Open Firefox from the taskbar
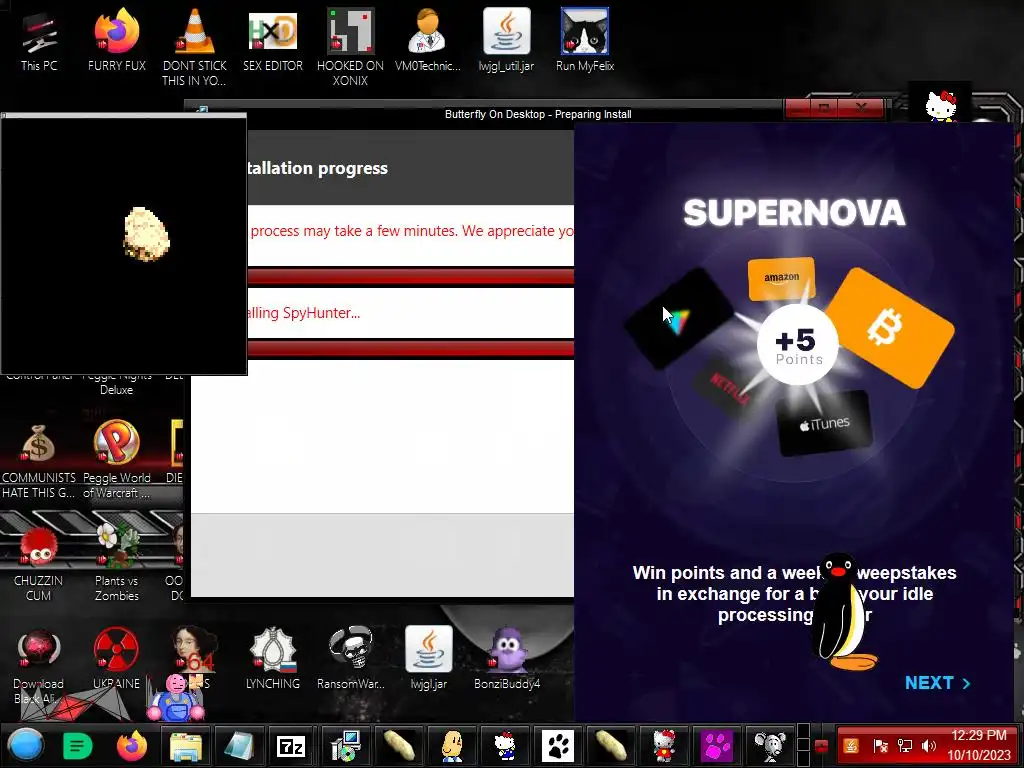Image resolution: width=1024 pixels, height=768 pixels. click(x=131, y=745)
